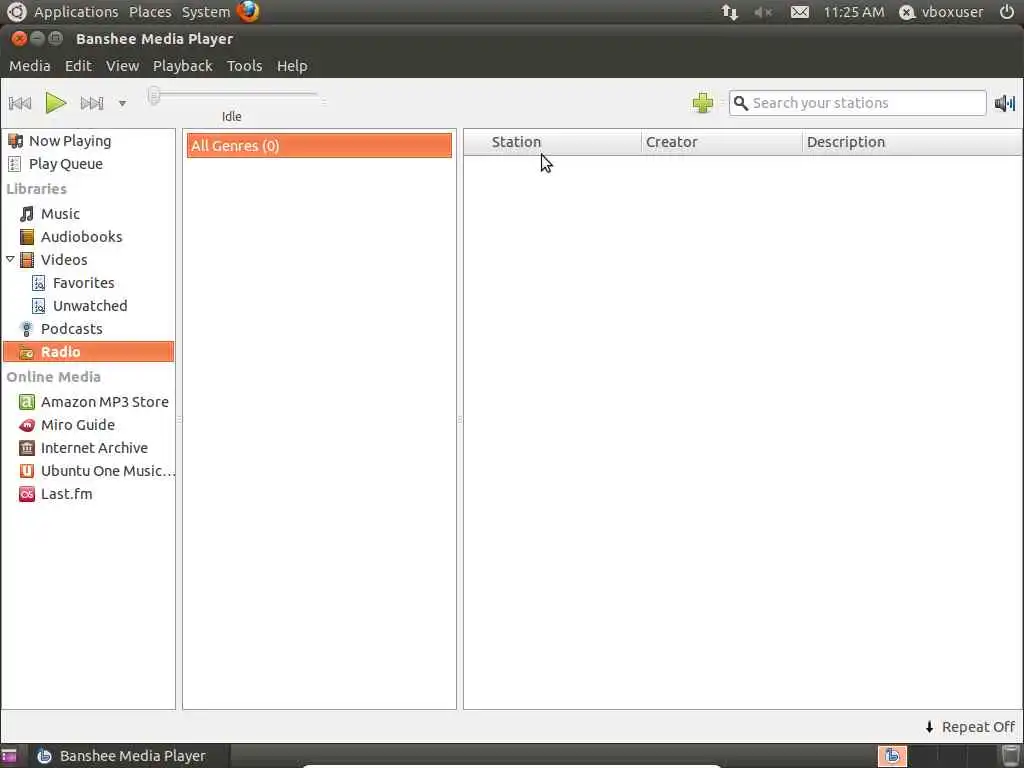Open the Internet Archive icon
Viewport: 1024px width, 768px height.
(27, 448)
